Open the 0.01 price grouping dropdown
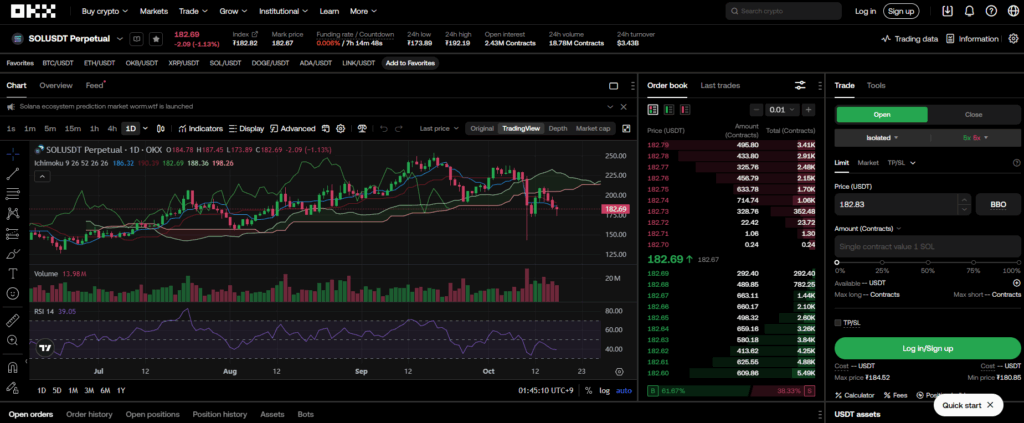The height and width of the screenshot is (423, 1024). tap(778, 109)
